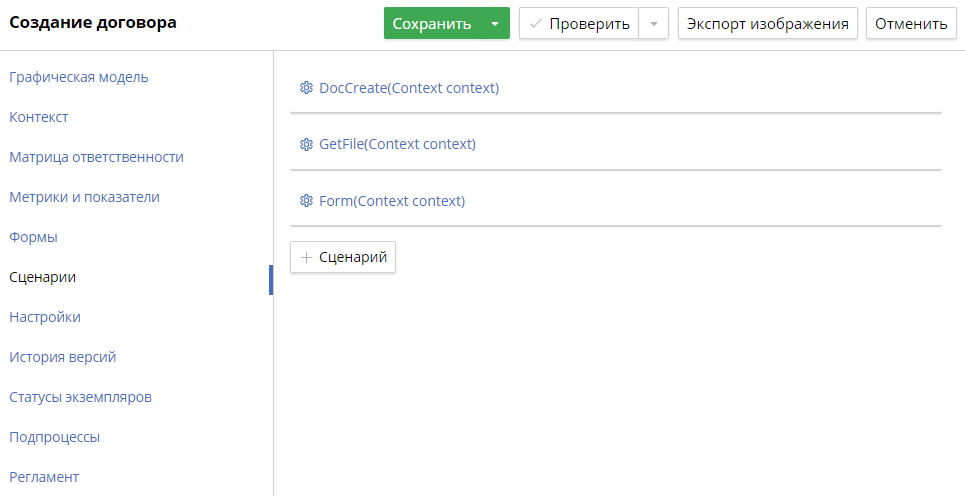
Task: View История версий tab
Action: [63, 357]
